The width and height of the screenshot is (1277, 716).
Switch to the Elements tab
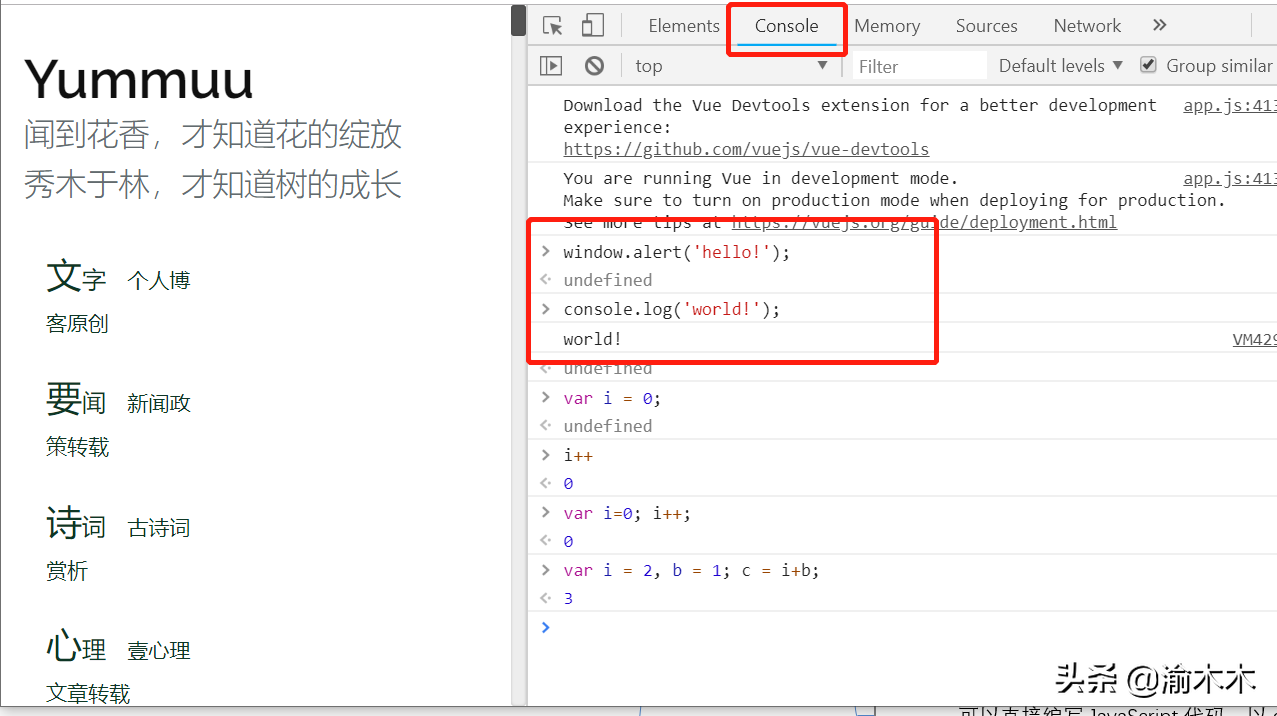[x=684, y=26]
